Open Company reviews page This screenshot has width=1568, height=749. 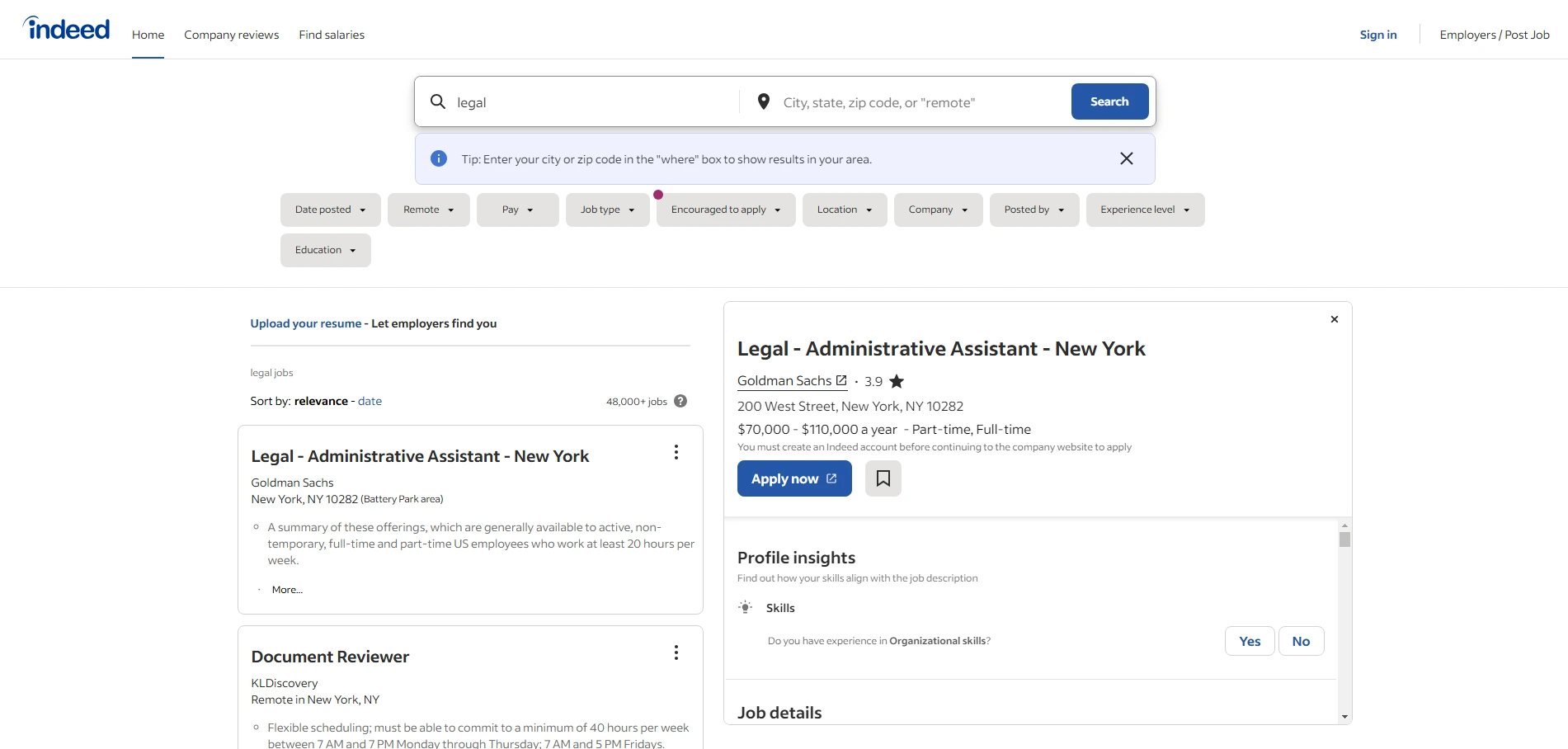[232, 35]
